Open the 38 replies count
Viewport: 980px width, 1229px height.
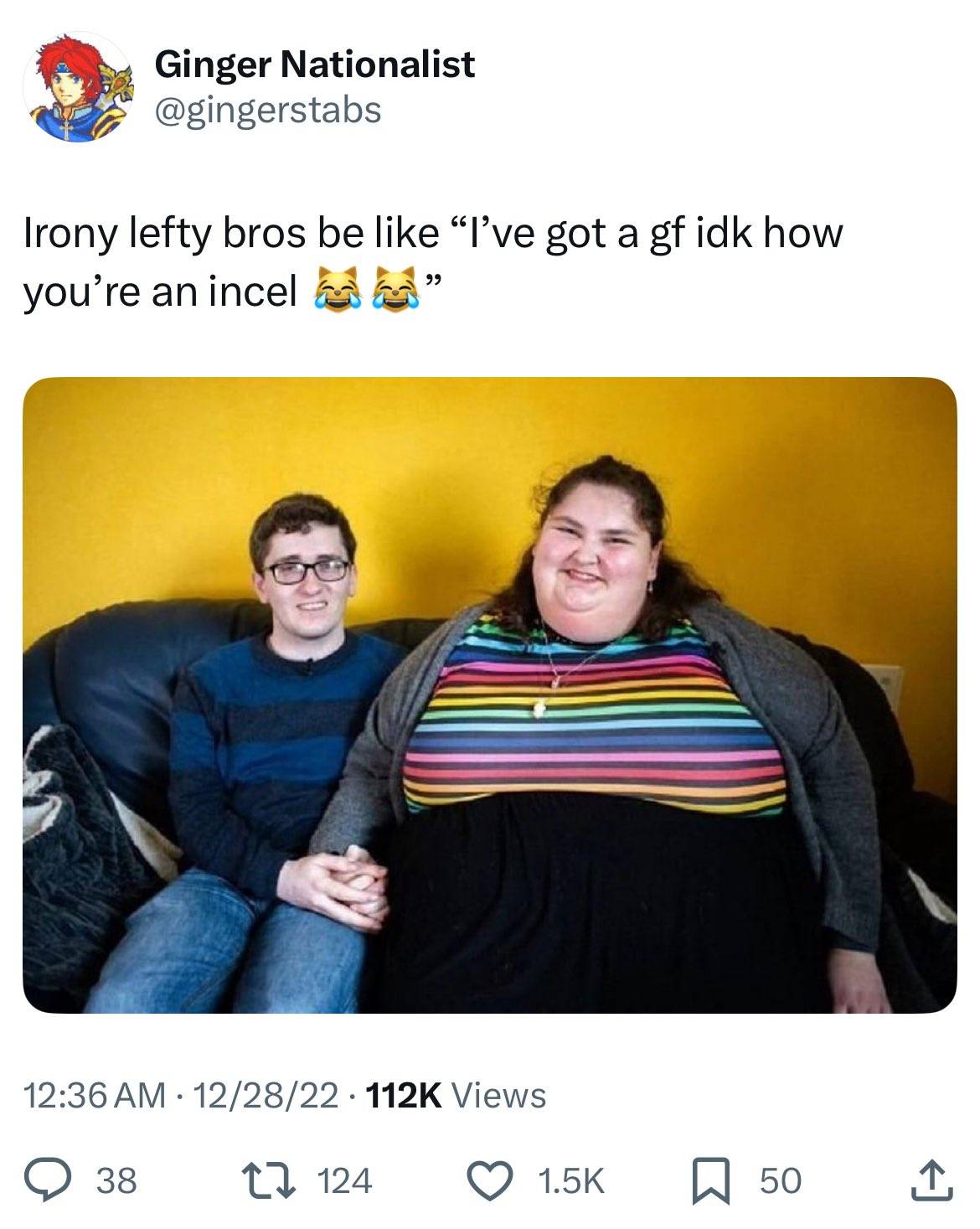pyautogui.click(x=117, y=1181)
